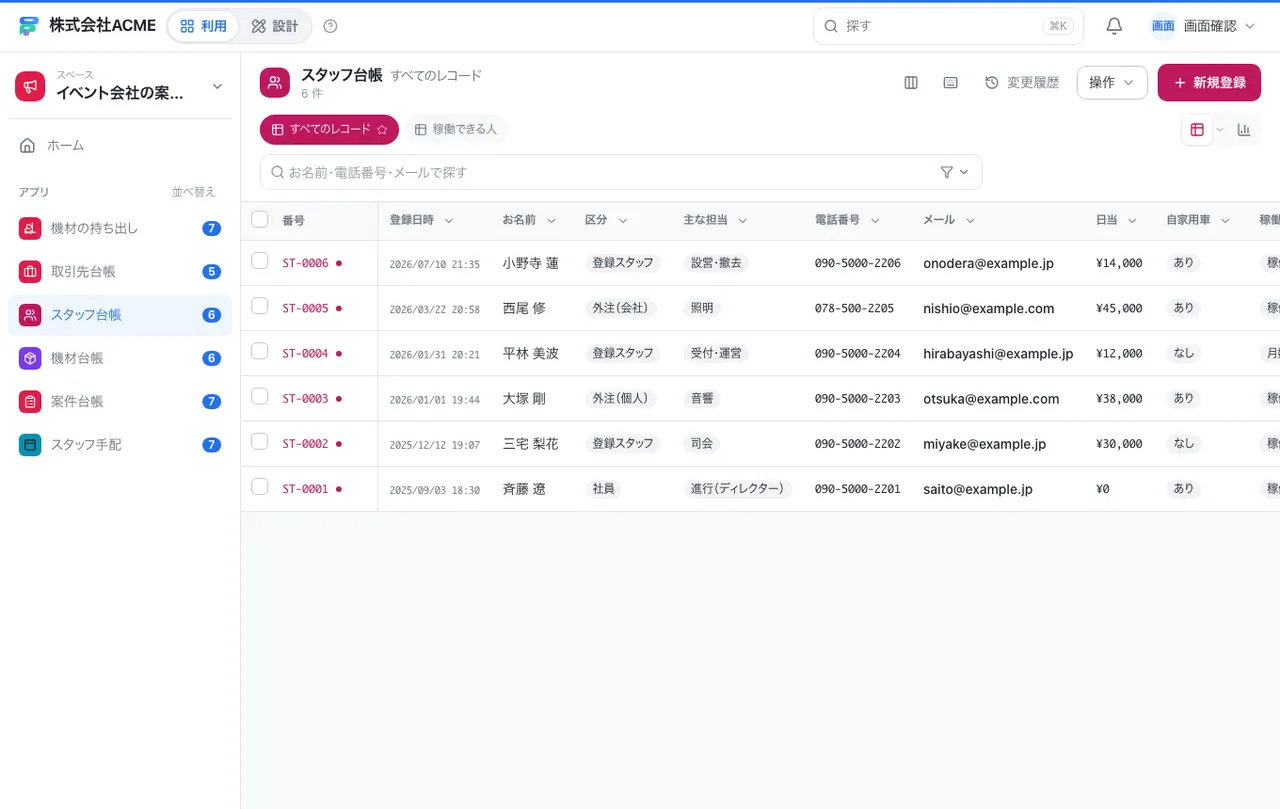Open 機材台帳 app in sidebar
Screen dimensions: 1280x809
[120, 358]
